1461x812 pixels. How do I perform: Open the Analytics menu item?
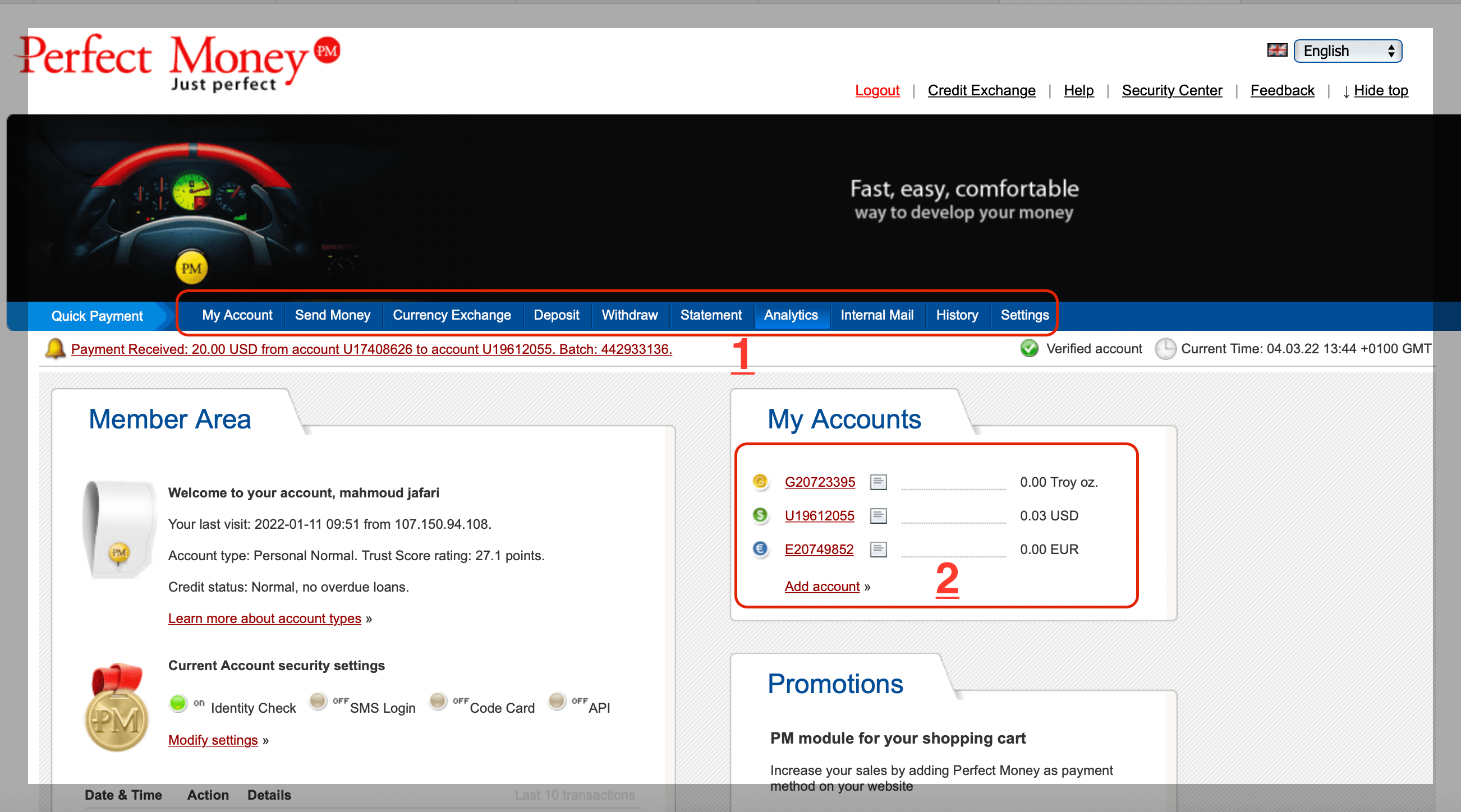(x=791, y=315)
